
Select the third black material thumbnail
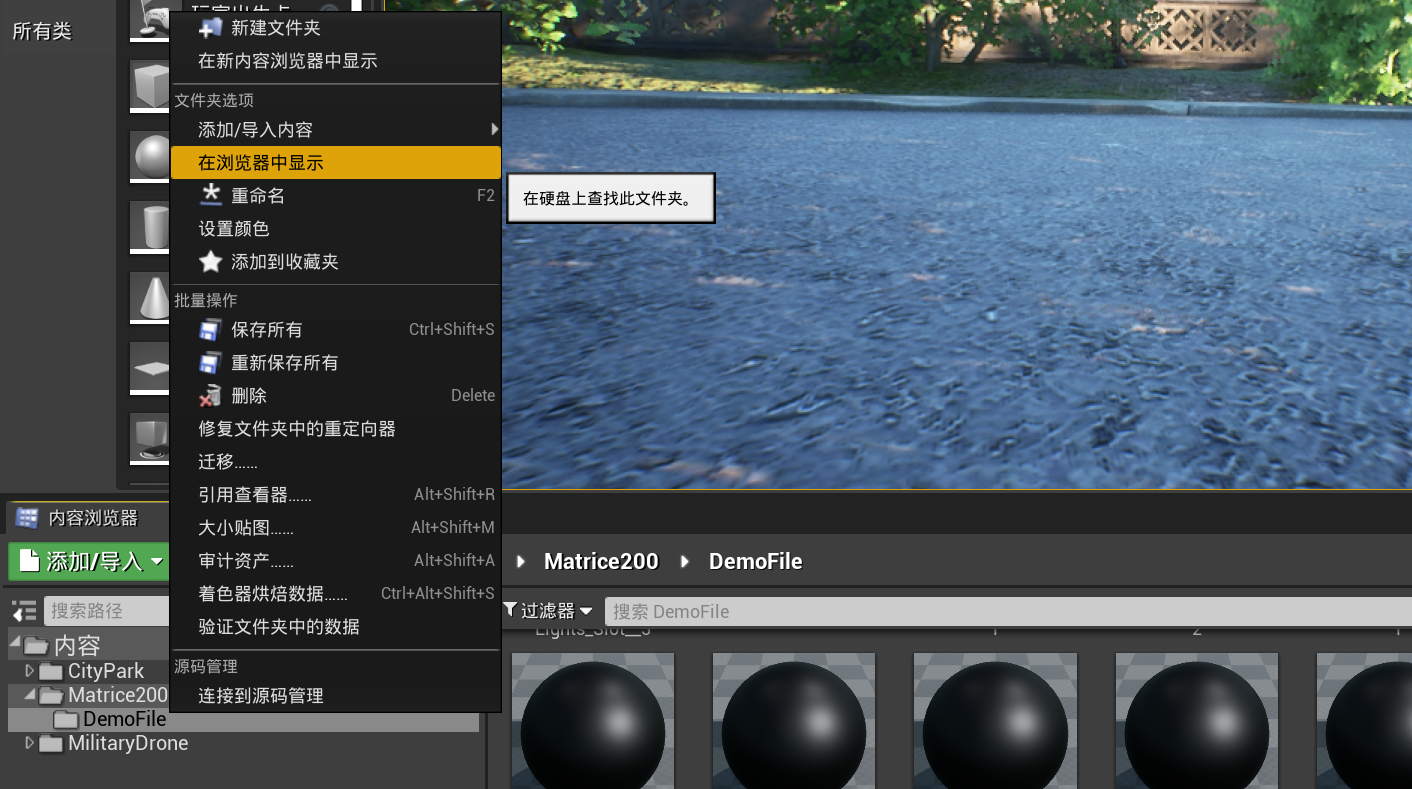[995, 720]
